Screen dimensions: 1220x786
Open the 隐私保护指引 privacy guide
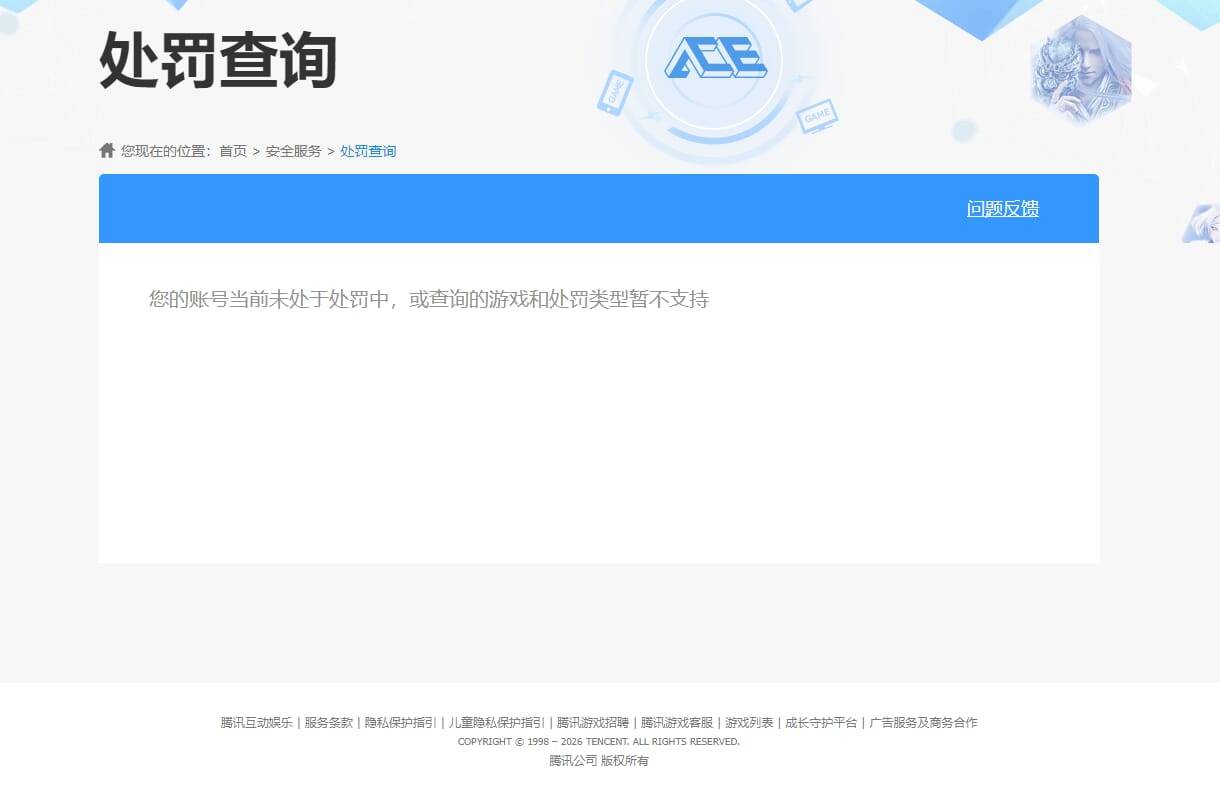pyautogui.click(x=398, y=722)
